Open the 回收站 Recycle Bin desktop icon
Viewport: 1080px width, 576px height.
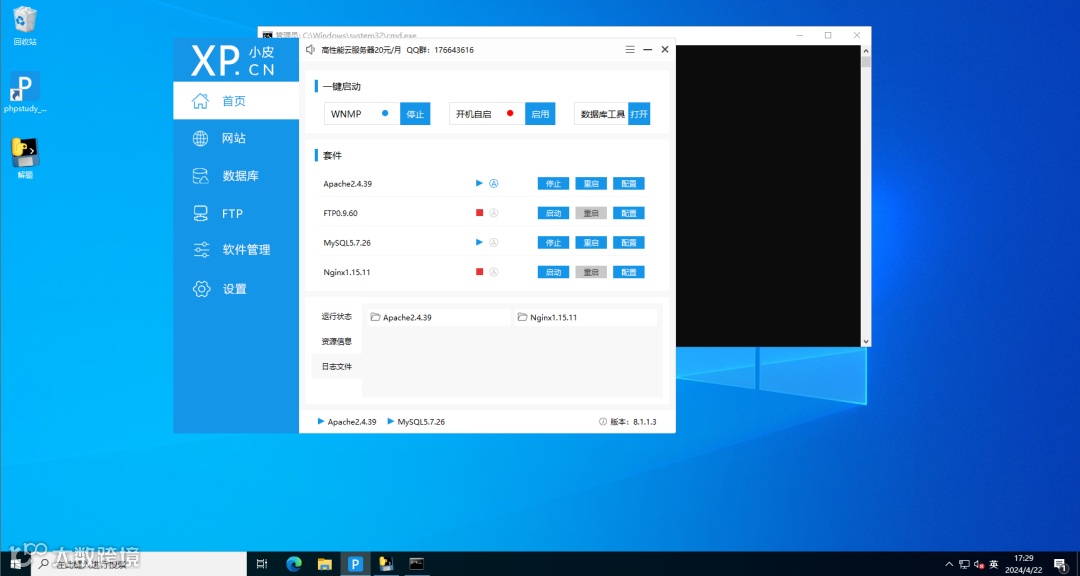25,26
